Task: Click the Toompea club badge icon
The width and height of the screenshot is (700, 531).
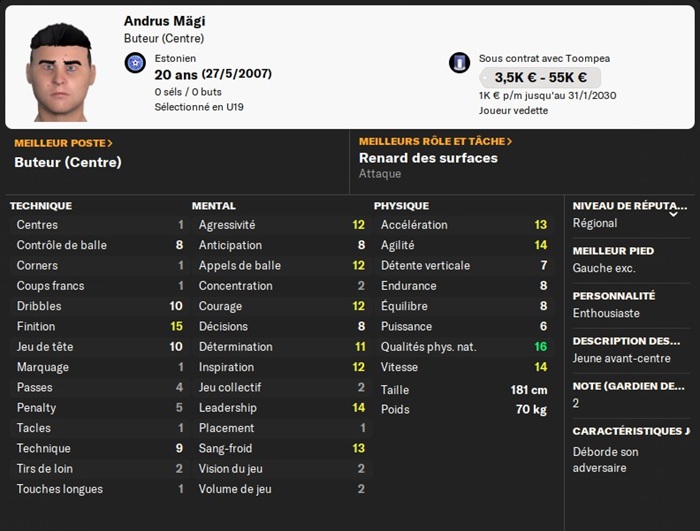Action: 459,62
